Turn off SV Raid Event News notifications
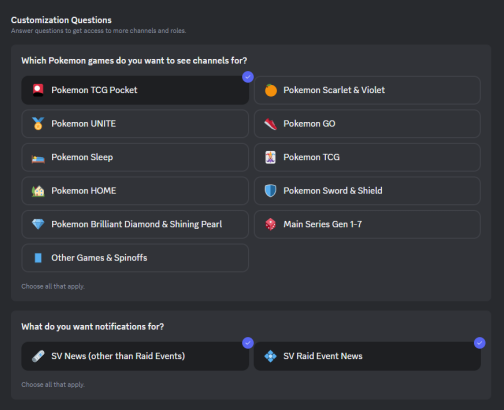The image size is (504, 410). (367, 356)
